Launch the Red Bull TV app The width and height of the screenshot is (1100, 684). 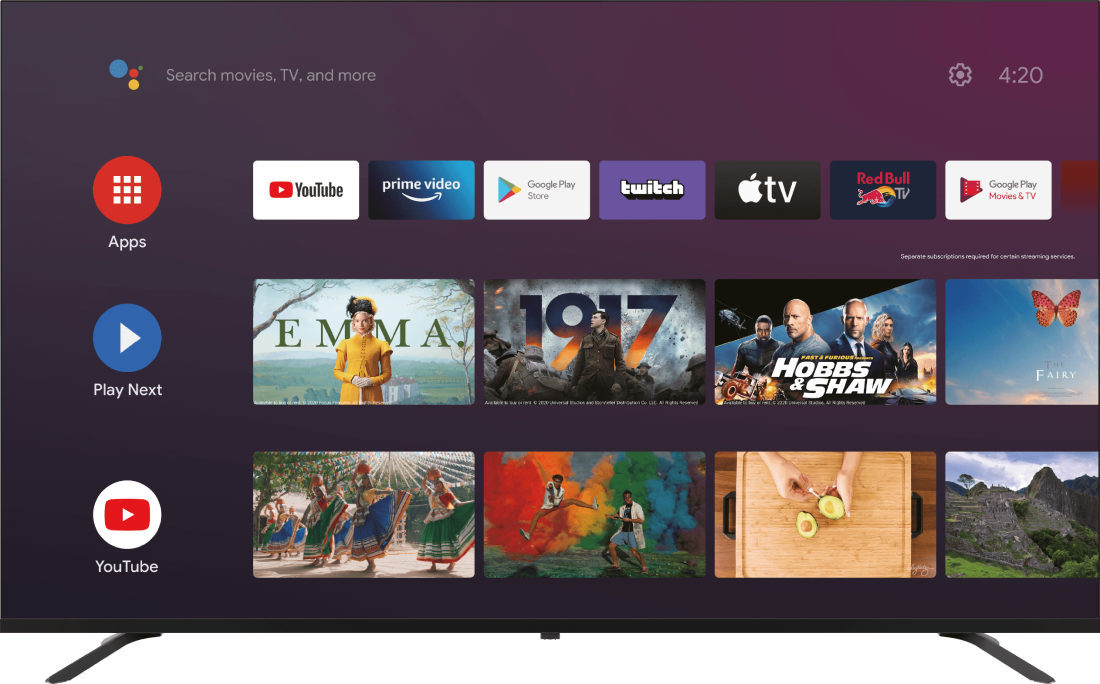coord(883,190)
